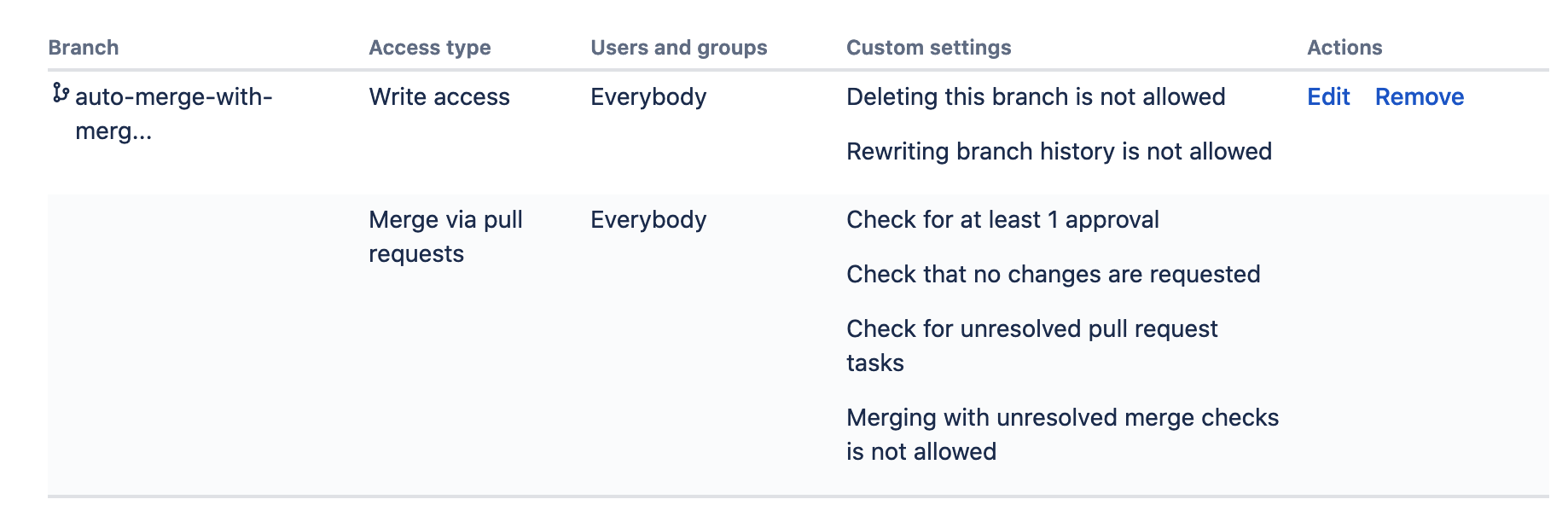This screenshot has width=1568, height=505.
Task: Click the Custom settings column header
Action: point(927,47)
